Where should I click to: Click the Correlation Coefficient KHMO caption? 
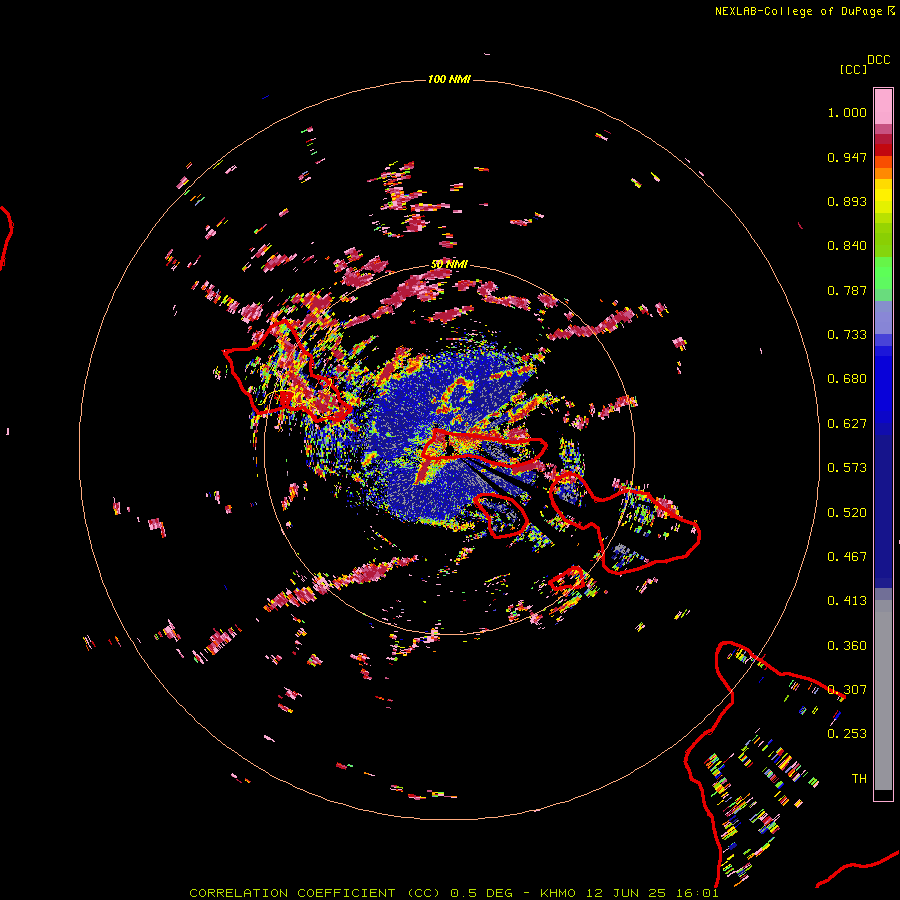click(453, 893)
